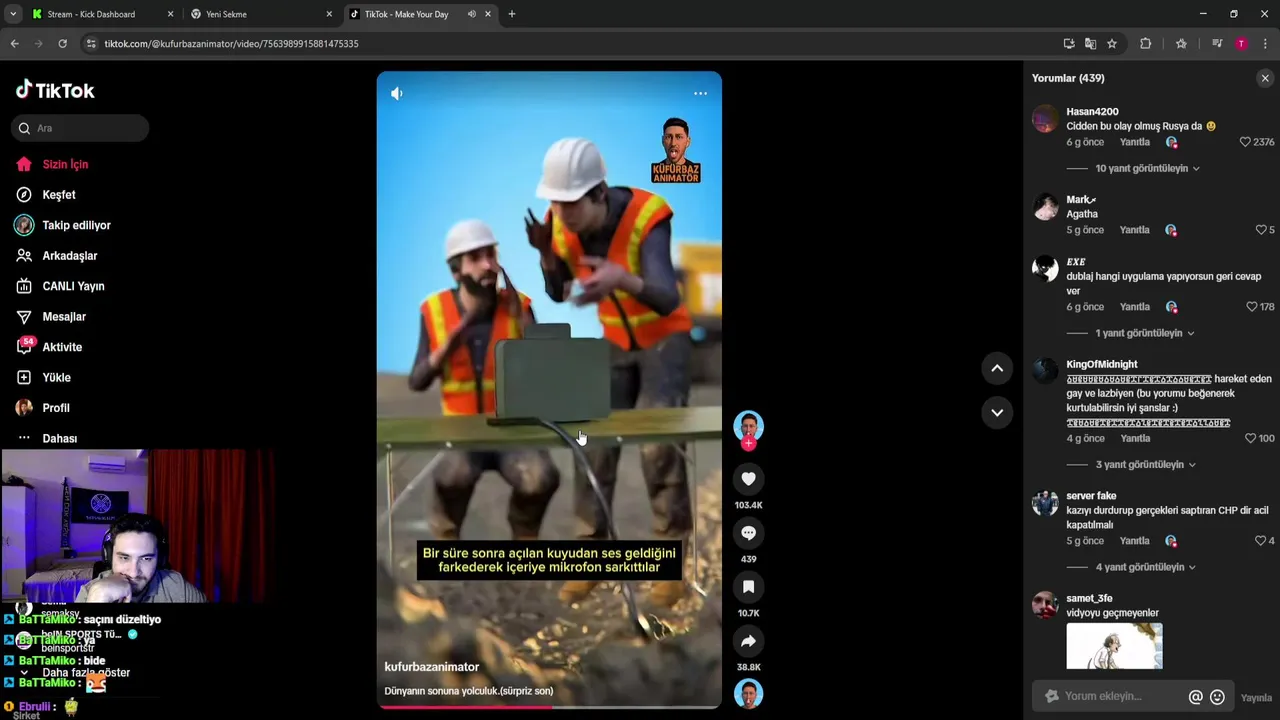The height and width of the screenshot is (720, 1280).
Task: Close the TikTok browser tab
Action: [x=488, y=14]
